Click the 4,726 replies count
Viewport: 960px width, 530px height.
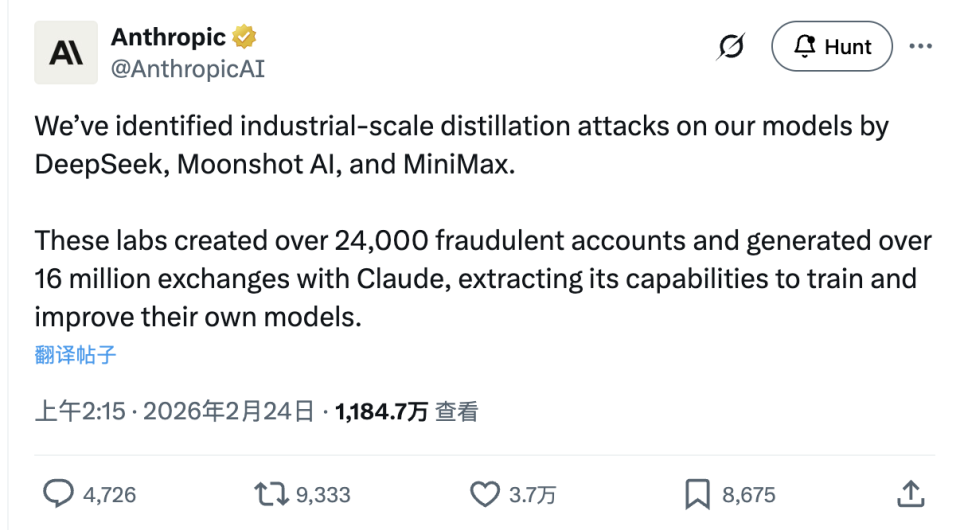(x=109, y=494)
